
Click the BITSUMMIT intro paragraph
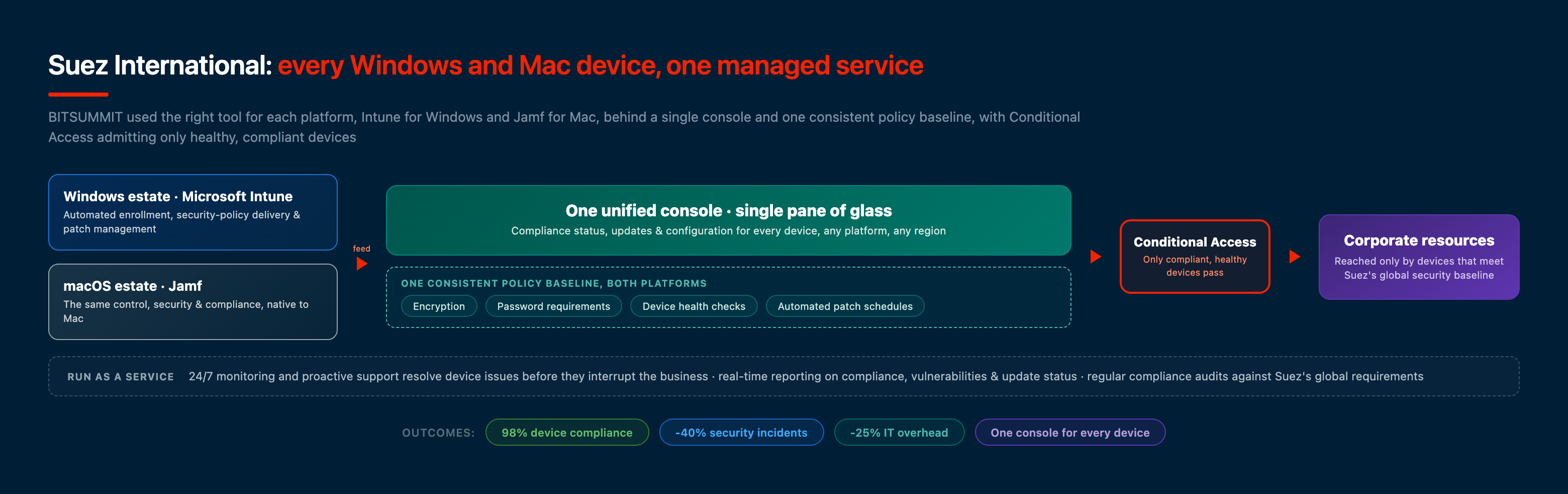click(x=564, y=127)
